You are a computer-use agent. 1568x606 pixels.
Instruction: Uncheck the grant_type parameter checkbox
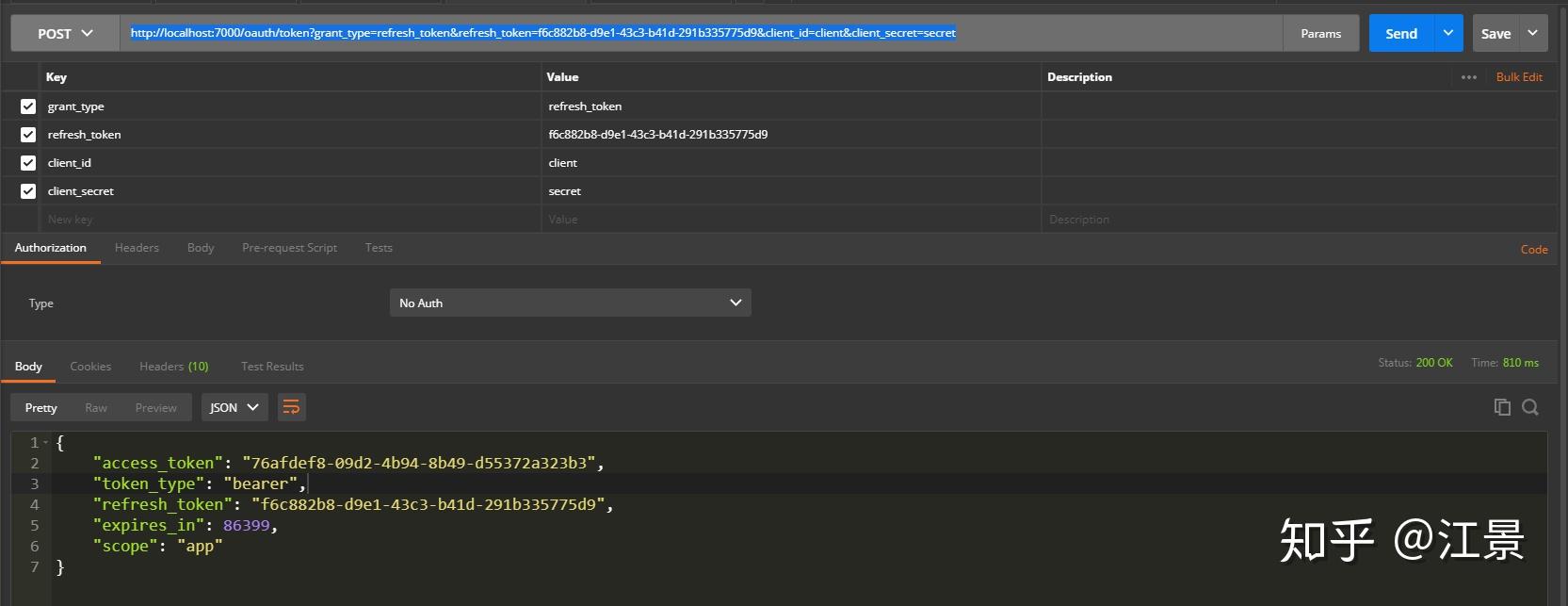point(28,106)
